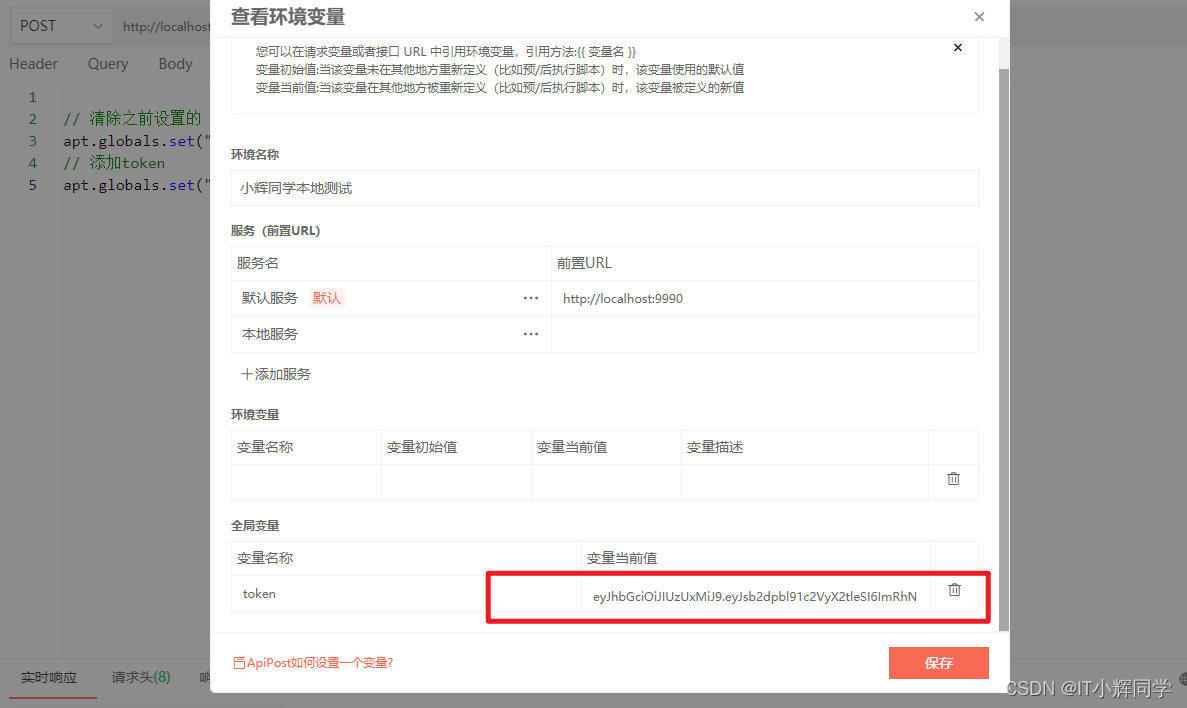Switch to the 请求头(8) tab

point(140,677)
